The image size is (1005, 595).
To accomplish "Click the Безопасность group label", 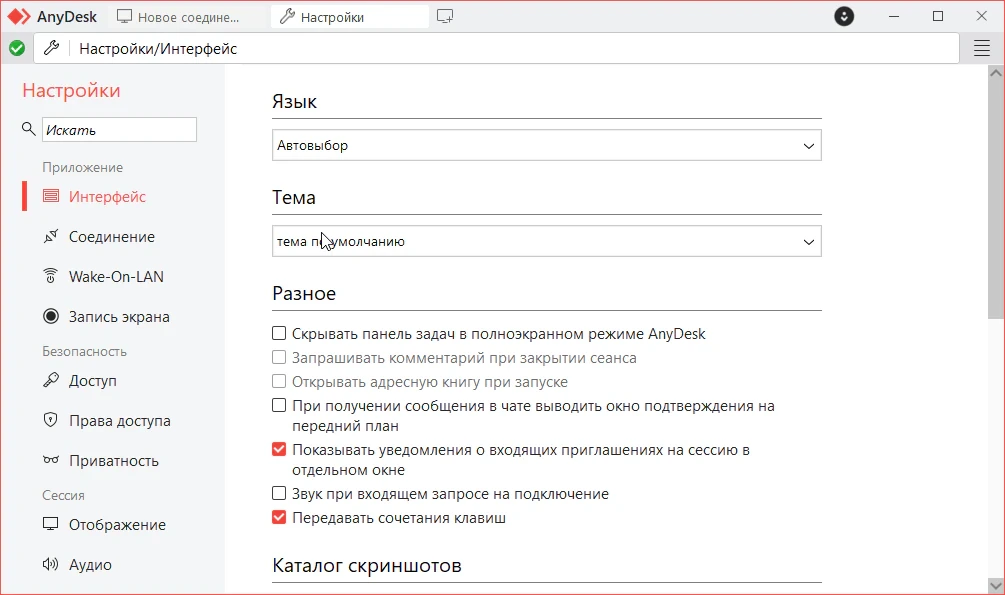I will [85, 351].
